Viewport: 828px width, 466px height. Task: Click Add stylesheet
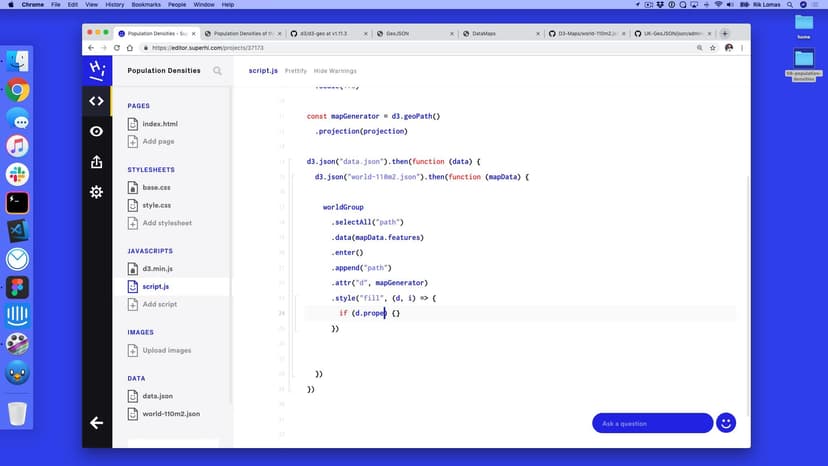click(x=166, y=223)
